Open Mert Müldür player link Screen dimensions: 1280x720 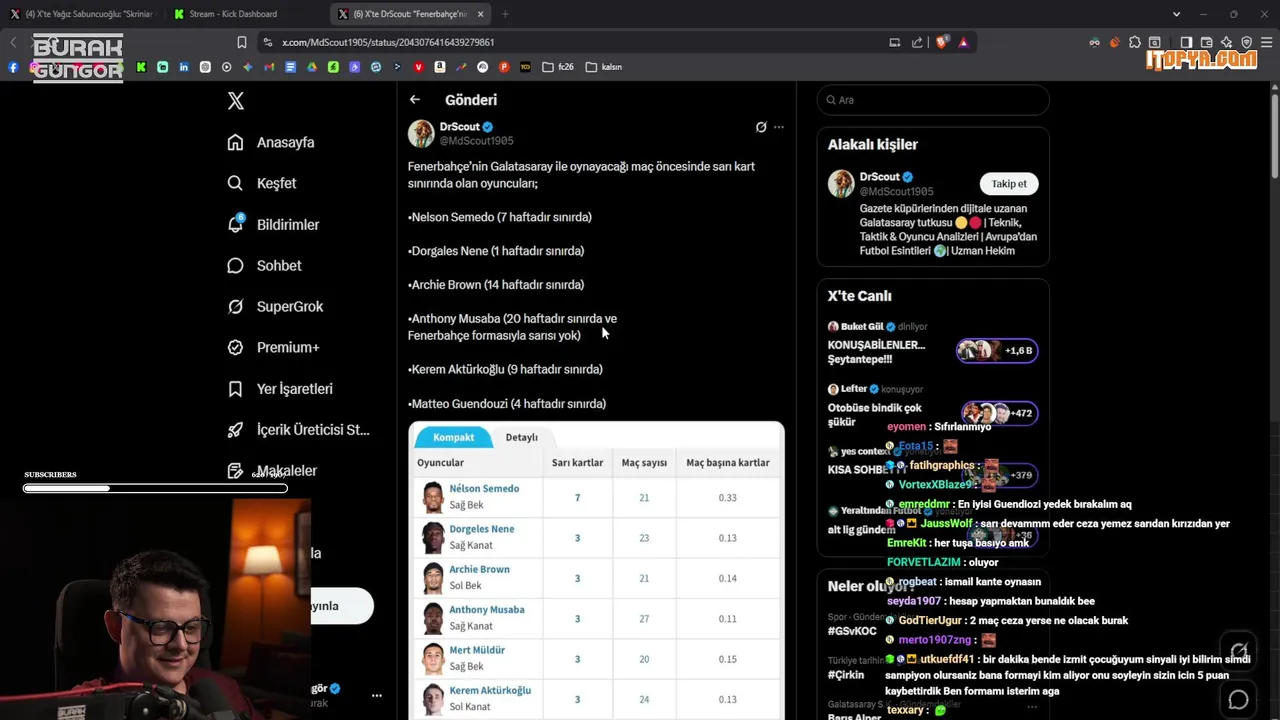477,650
